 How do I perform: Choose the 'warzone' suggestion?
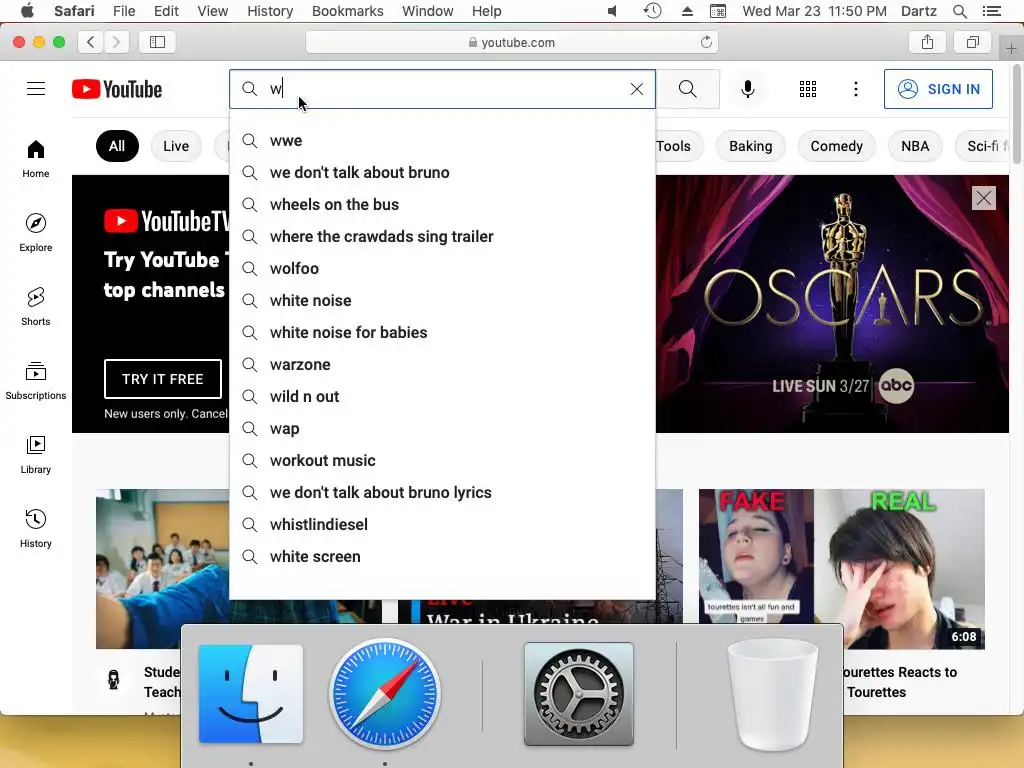click(x=442, y=364)
